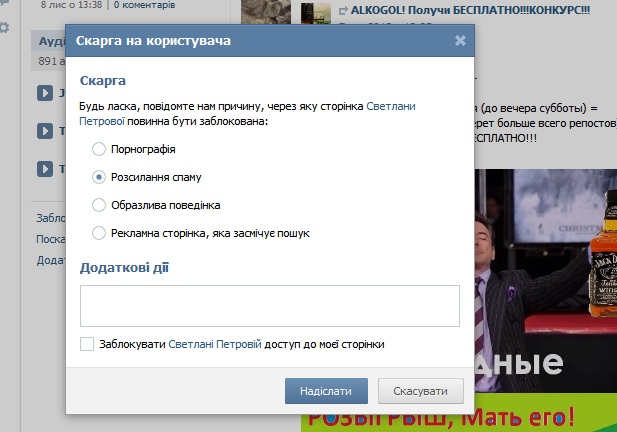Viewport: 617px width, 432px height.
Task: Open the small bottle thumbnail near ALKOGOL post
Action: coord(316,13)
